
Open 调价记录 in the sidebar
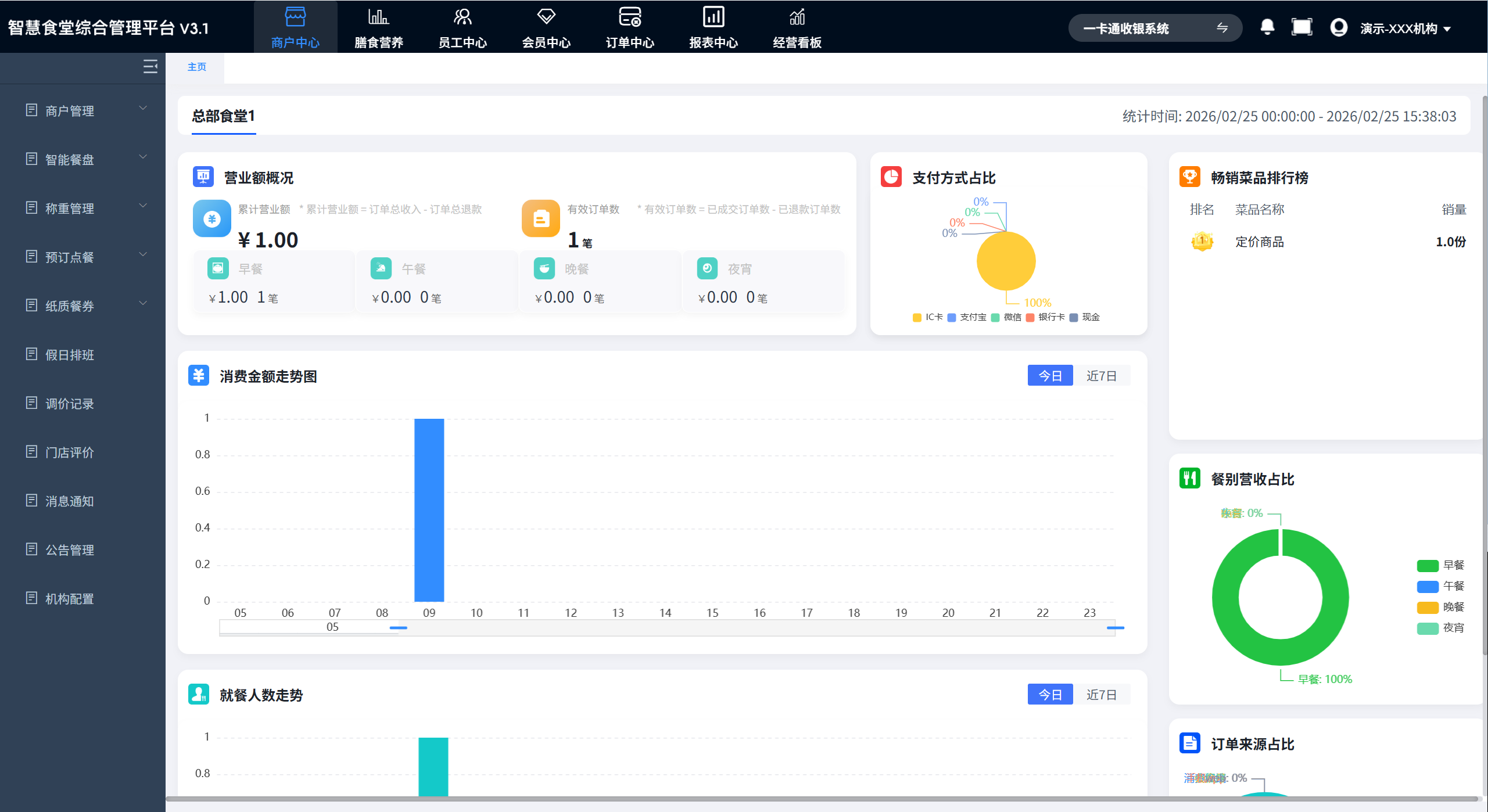click(83, 403)
